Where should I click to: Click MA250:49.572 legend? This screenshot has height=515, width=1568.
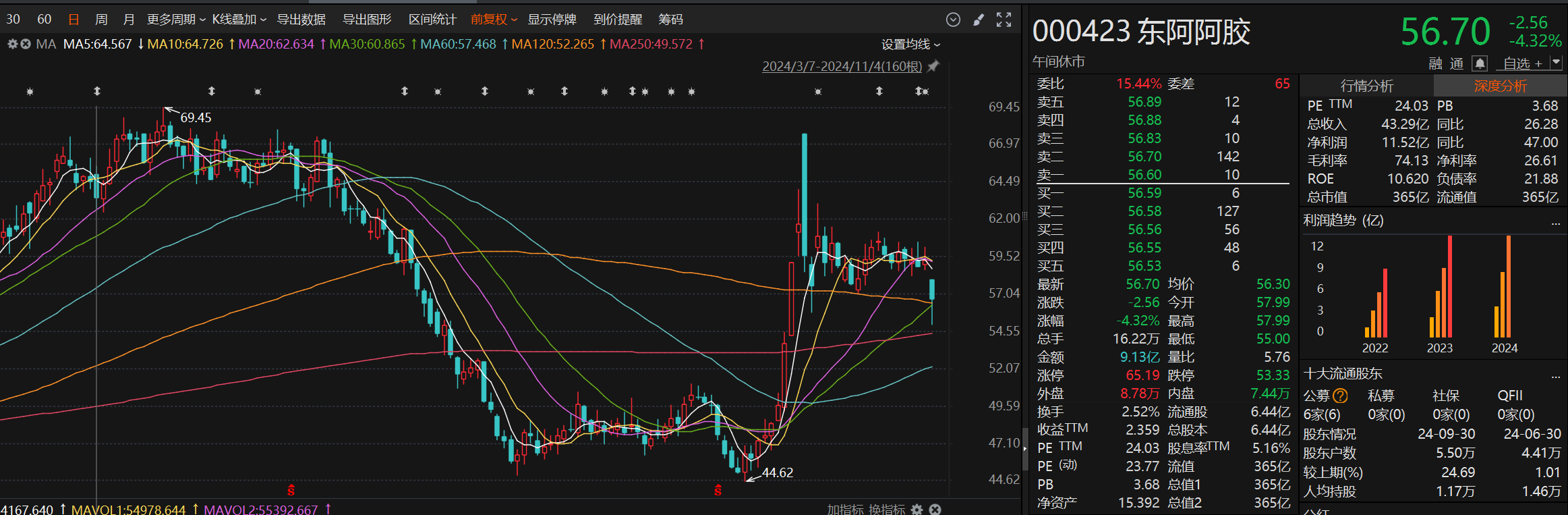[651, 45]
